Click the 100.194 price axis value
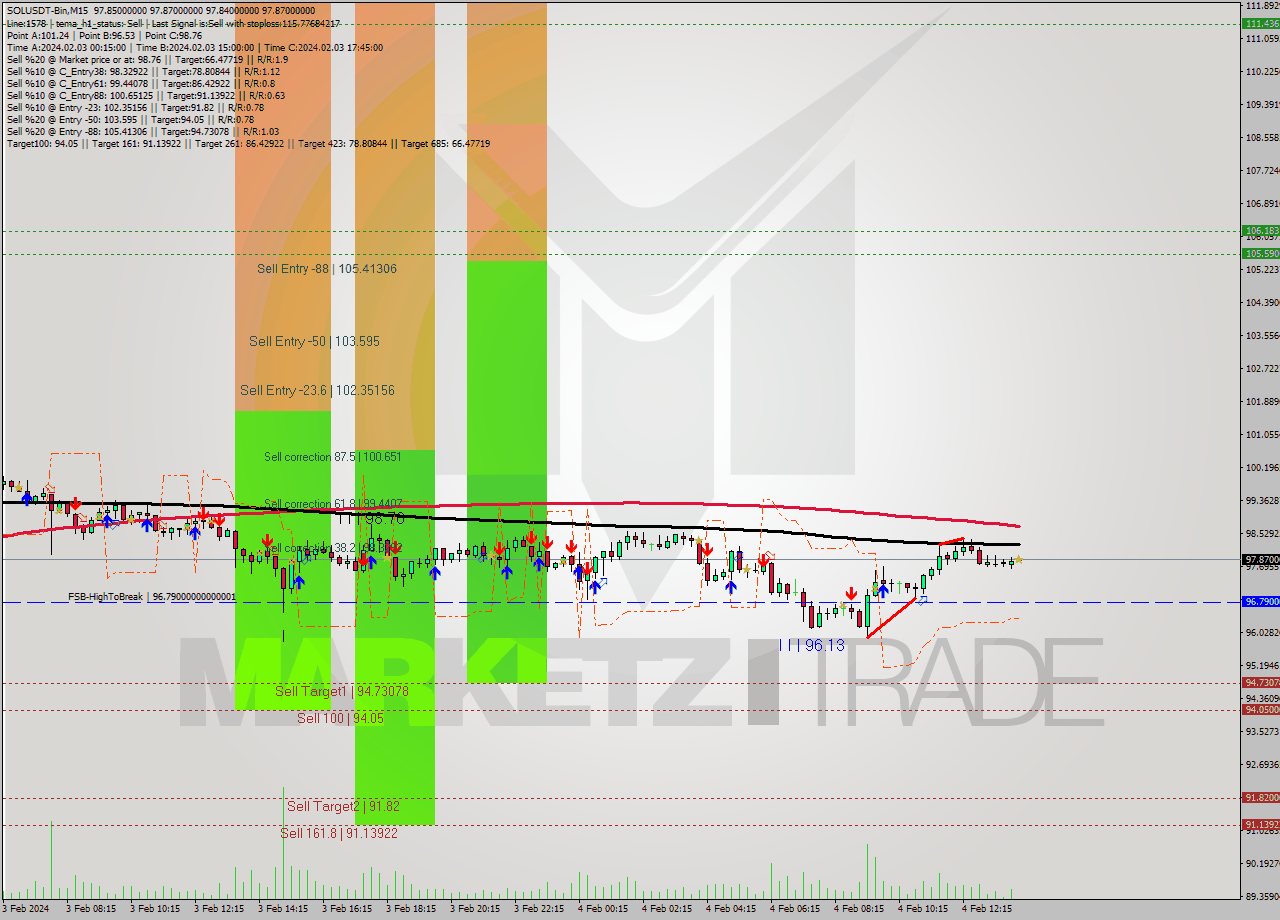1280x920 pixels. (1261, 468)
